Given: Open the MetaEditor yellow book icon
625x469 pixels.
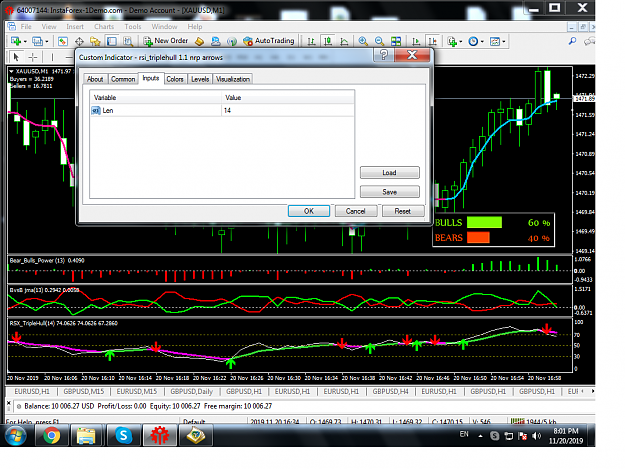Looking at the screenshot, I should [200, 41].
